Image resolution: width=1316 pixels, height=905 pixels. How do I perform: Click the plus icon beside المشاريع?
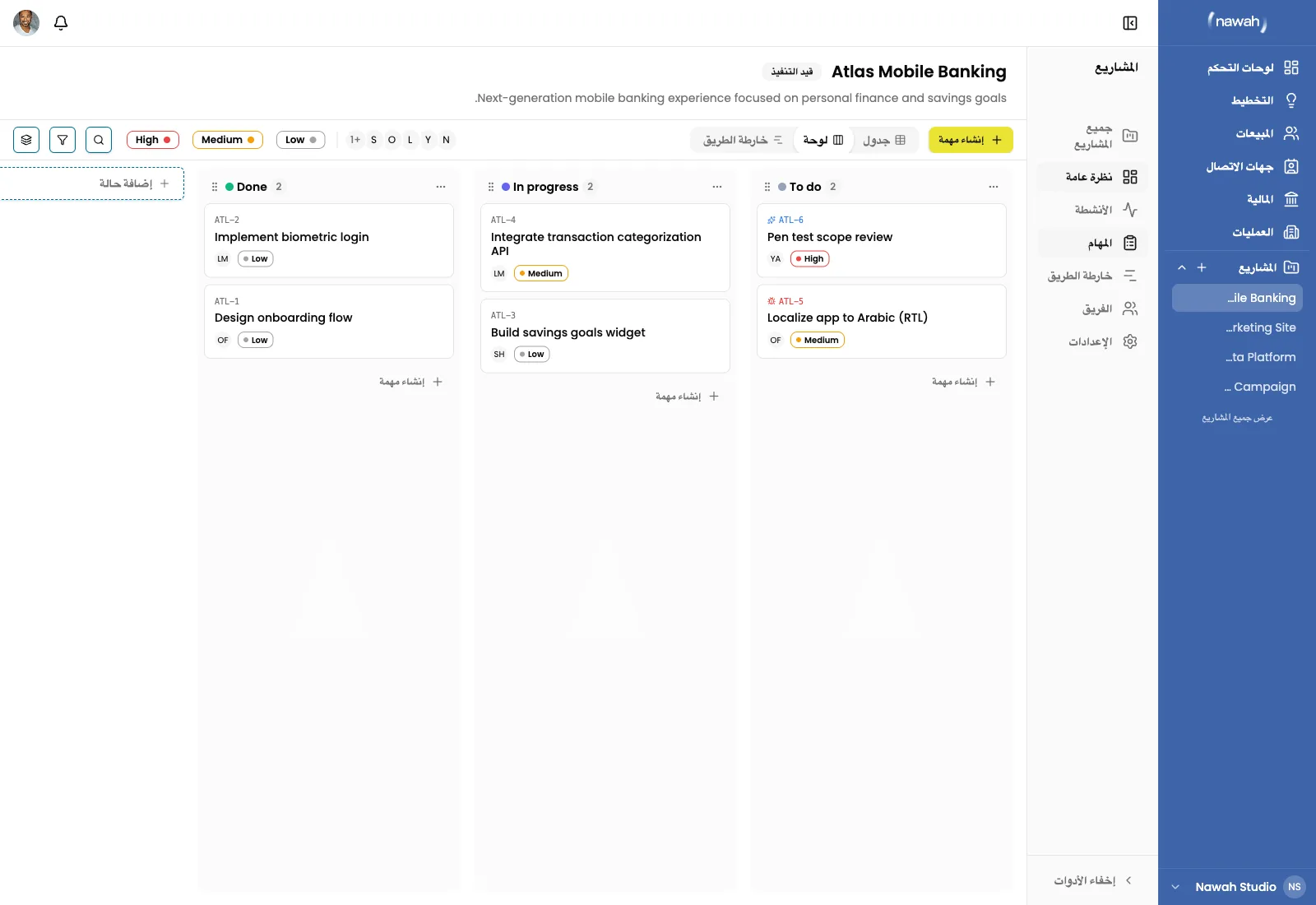click(x=1202, y=267)
